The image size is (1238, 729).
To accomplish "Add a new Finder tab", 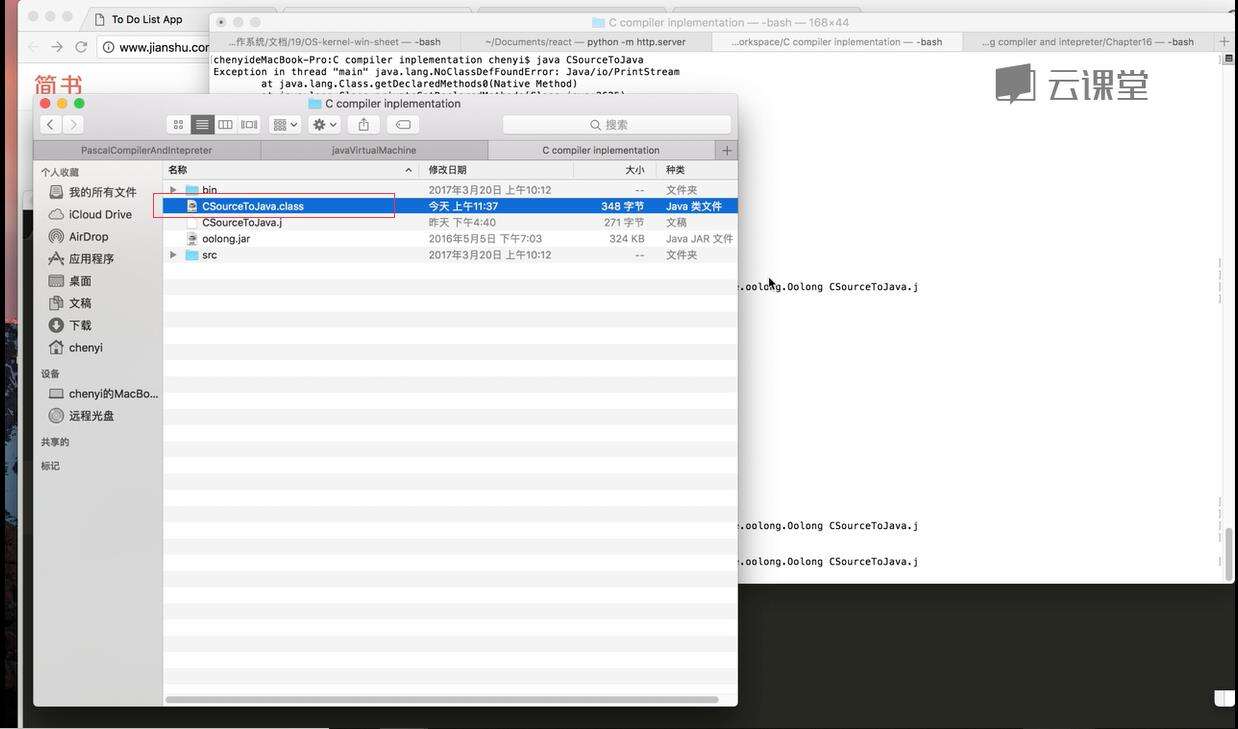I will click(x=727, y=150).
